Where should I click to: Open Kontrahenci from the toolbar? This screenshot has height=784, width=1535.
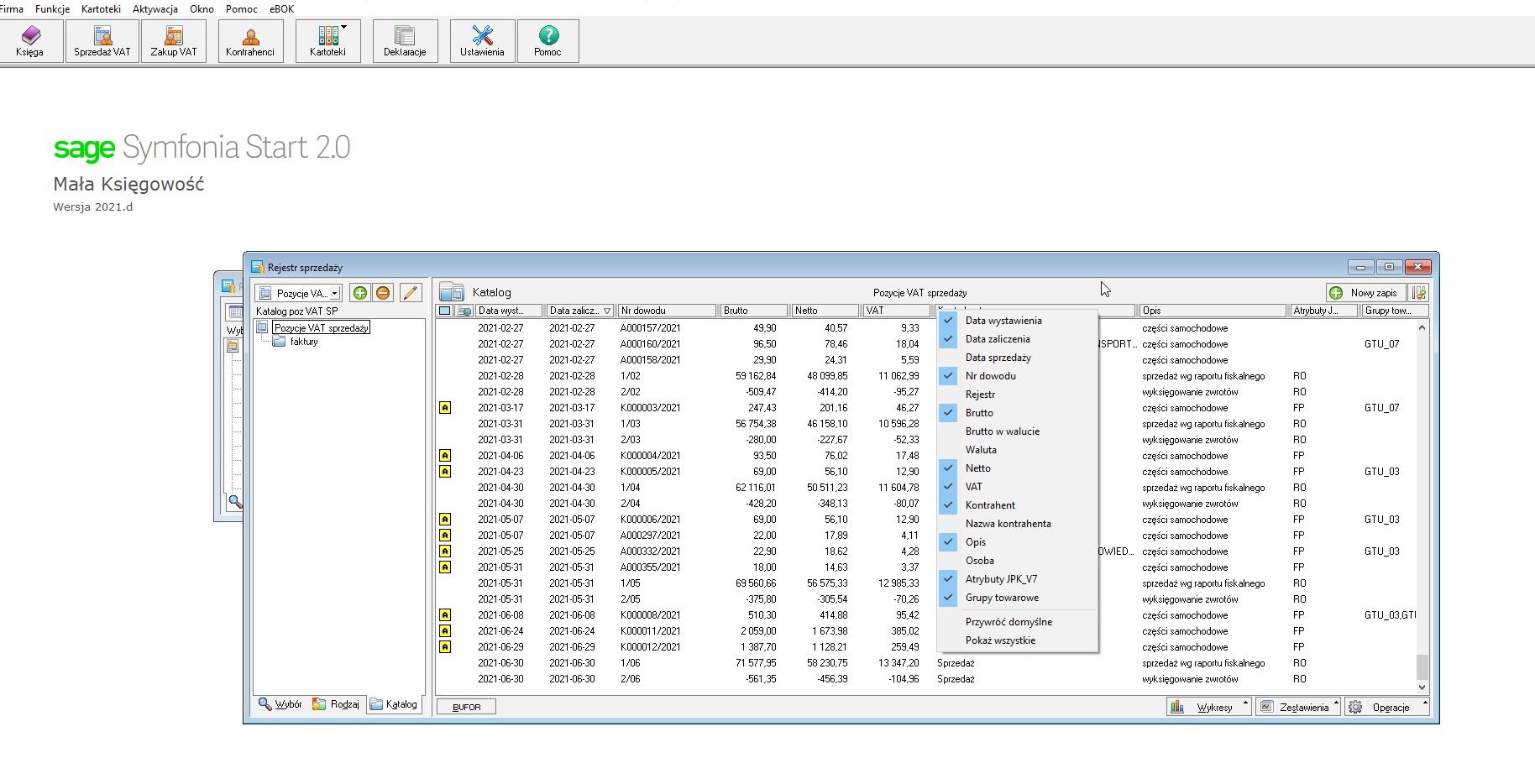click(x=250, y=41)
